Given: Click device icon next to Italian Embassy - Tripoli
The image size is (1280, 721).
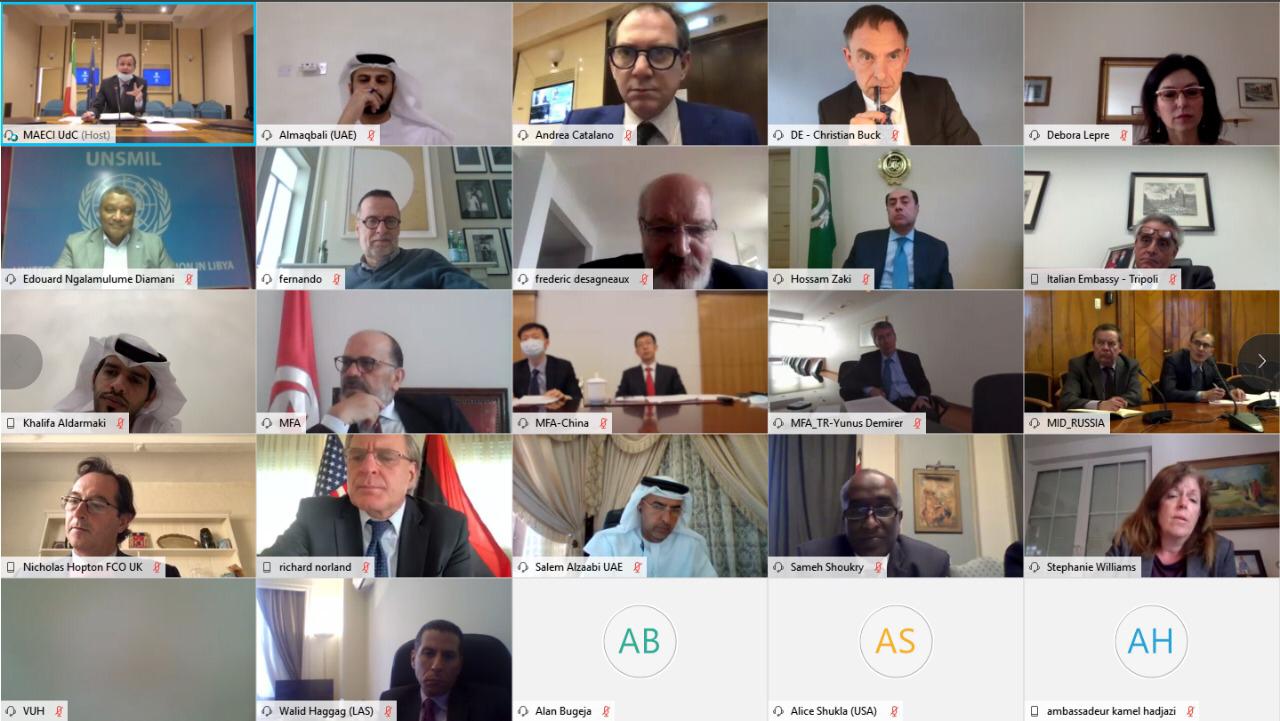Looking at the screenshot, I should 1035,279.
